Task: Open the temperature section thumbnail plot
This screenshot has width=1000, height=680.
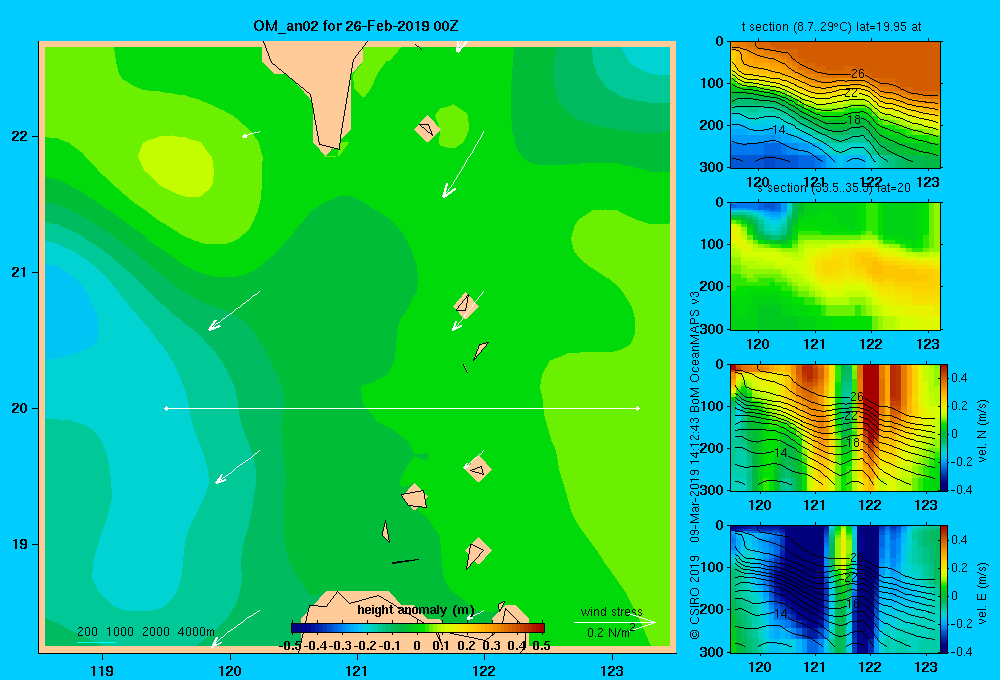Action: (x=835, y=105)
